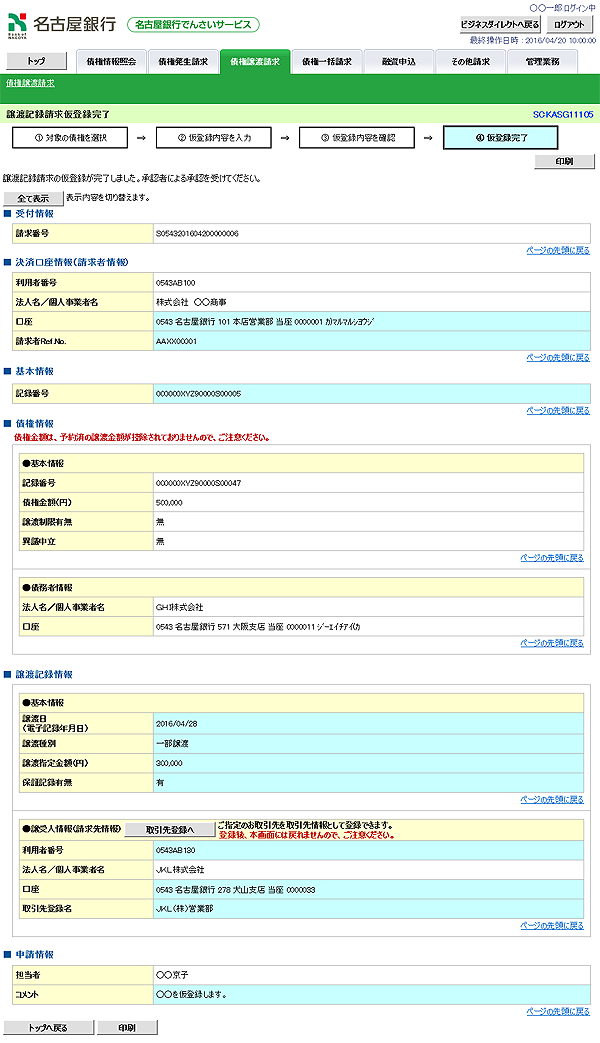The height and width of the screenshot is (1043, 600).
Task: Click claim amount value 500,000
Action: pos(169,503)
